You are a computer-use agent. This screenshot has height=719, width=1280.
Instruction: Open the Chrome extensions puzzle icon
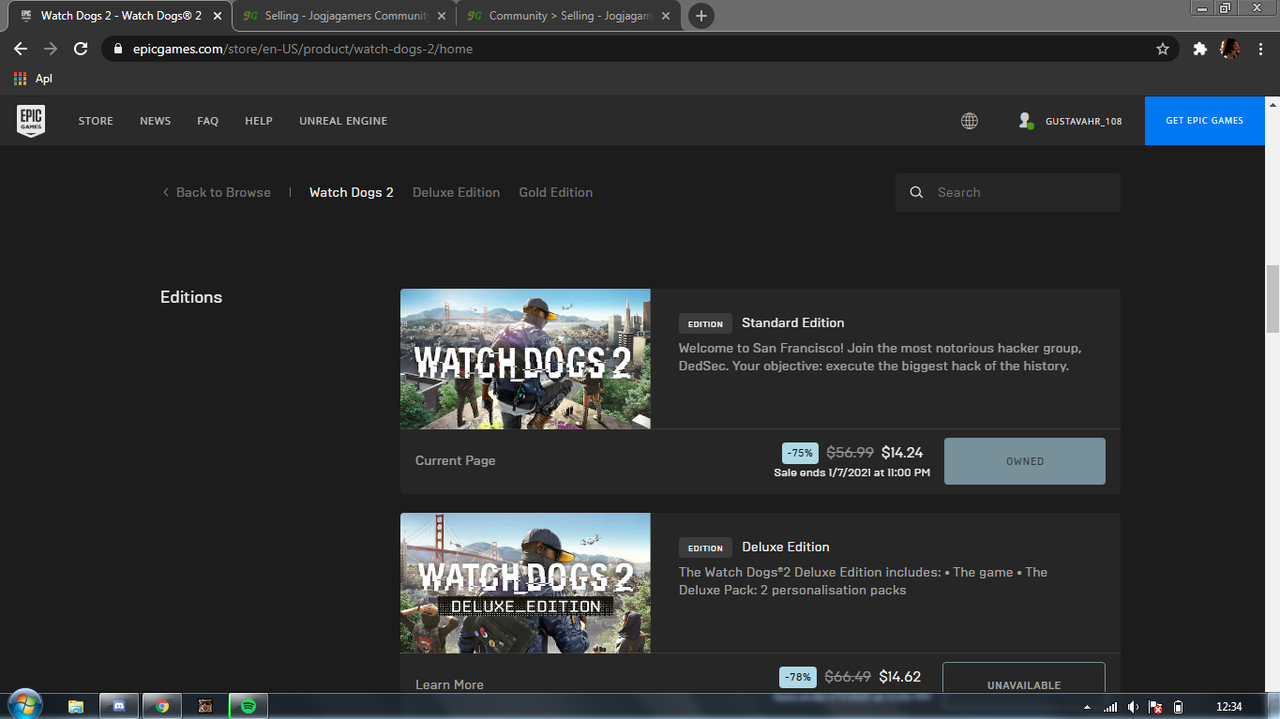point(1200,48)
